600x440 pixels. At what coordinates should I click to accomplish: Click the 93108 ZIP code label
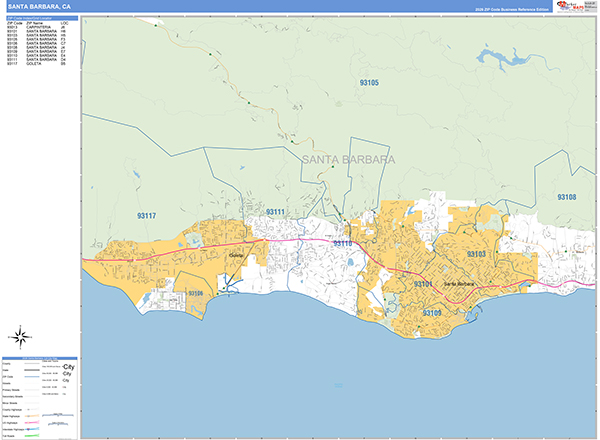point(566,198)
